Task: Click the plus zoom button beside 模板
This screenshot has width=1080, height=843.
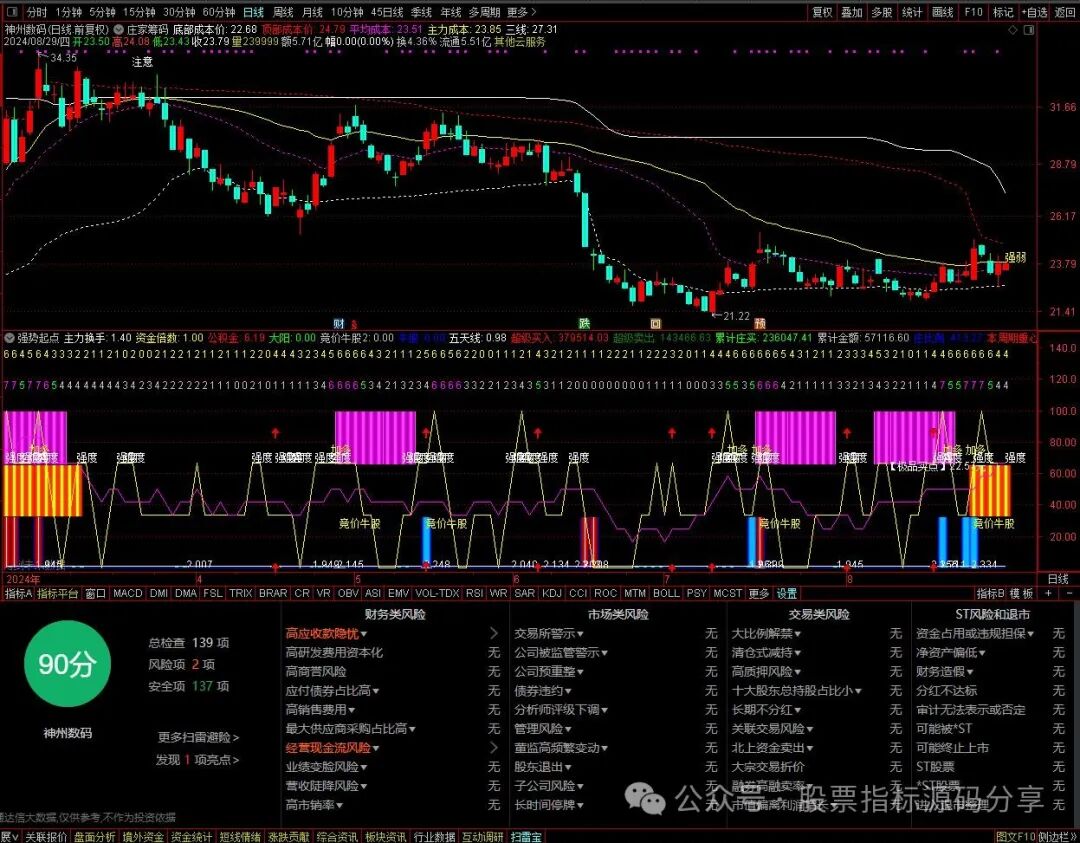Action: [x=1049, y=593]
